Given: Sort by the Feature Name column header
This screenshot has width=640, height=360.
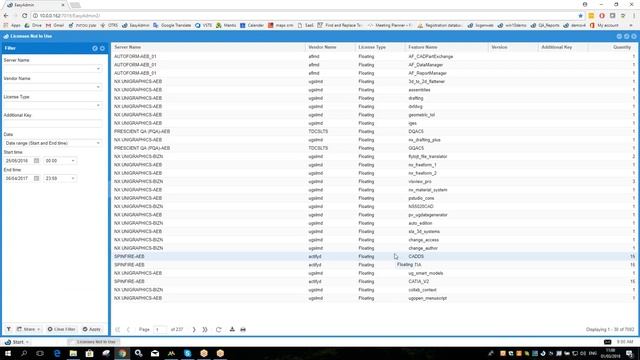Looking at the screenshot, I should coord(447,47).
